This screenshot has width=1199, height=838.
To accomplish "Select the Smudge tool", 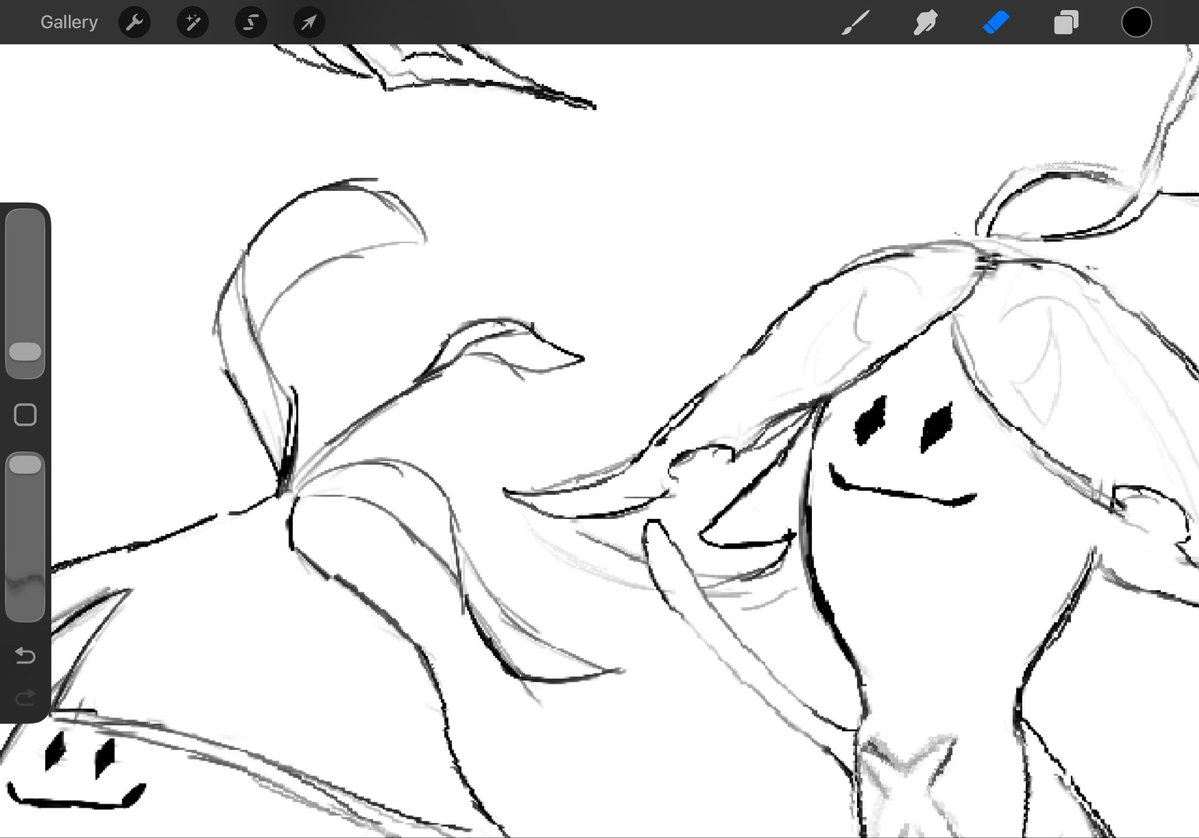I will point(925,22).
